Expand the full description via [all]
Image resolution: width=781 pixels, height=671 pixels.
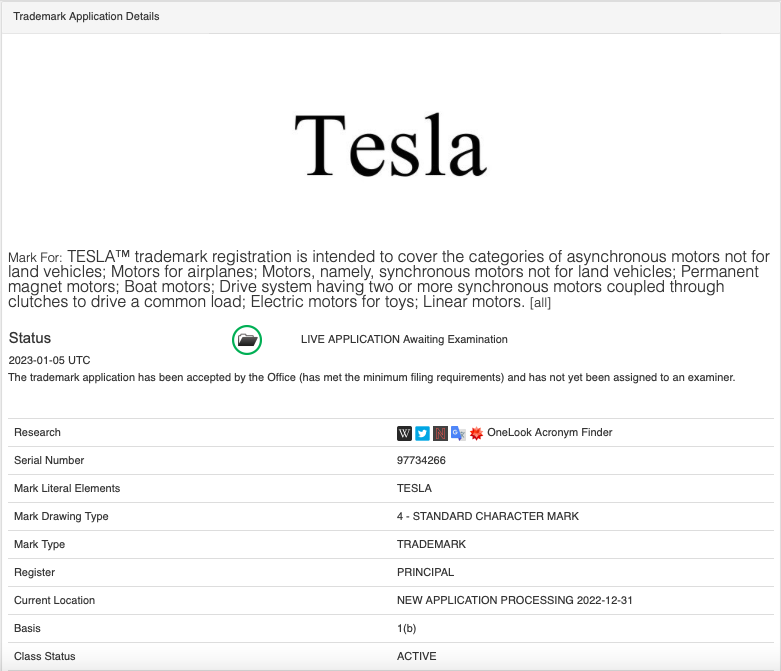click(x=540, y=303)
